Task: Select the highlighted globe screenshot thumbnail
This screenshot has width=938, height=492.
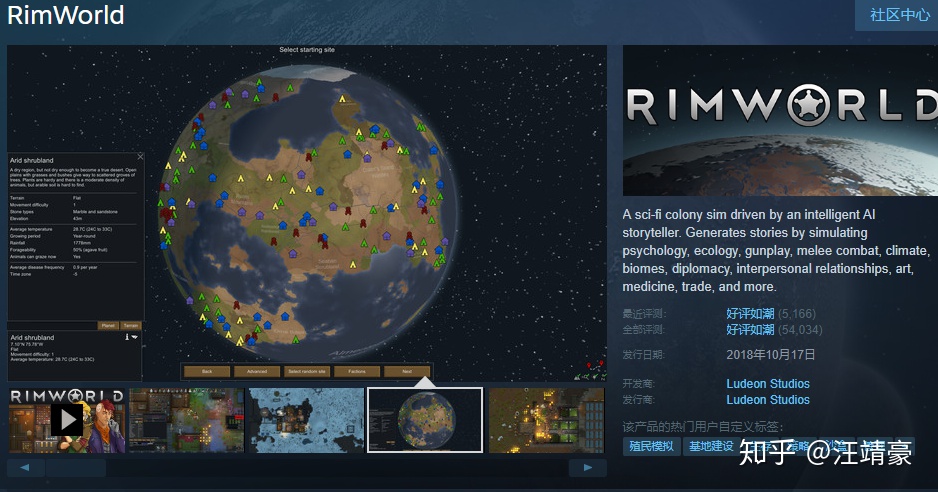Action: tap(425, 420)
